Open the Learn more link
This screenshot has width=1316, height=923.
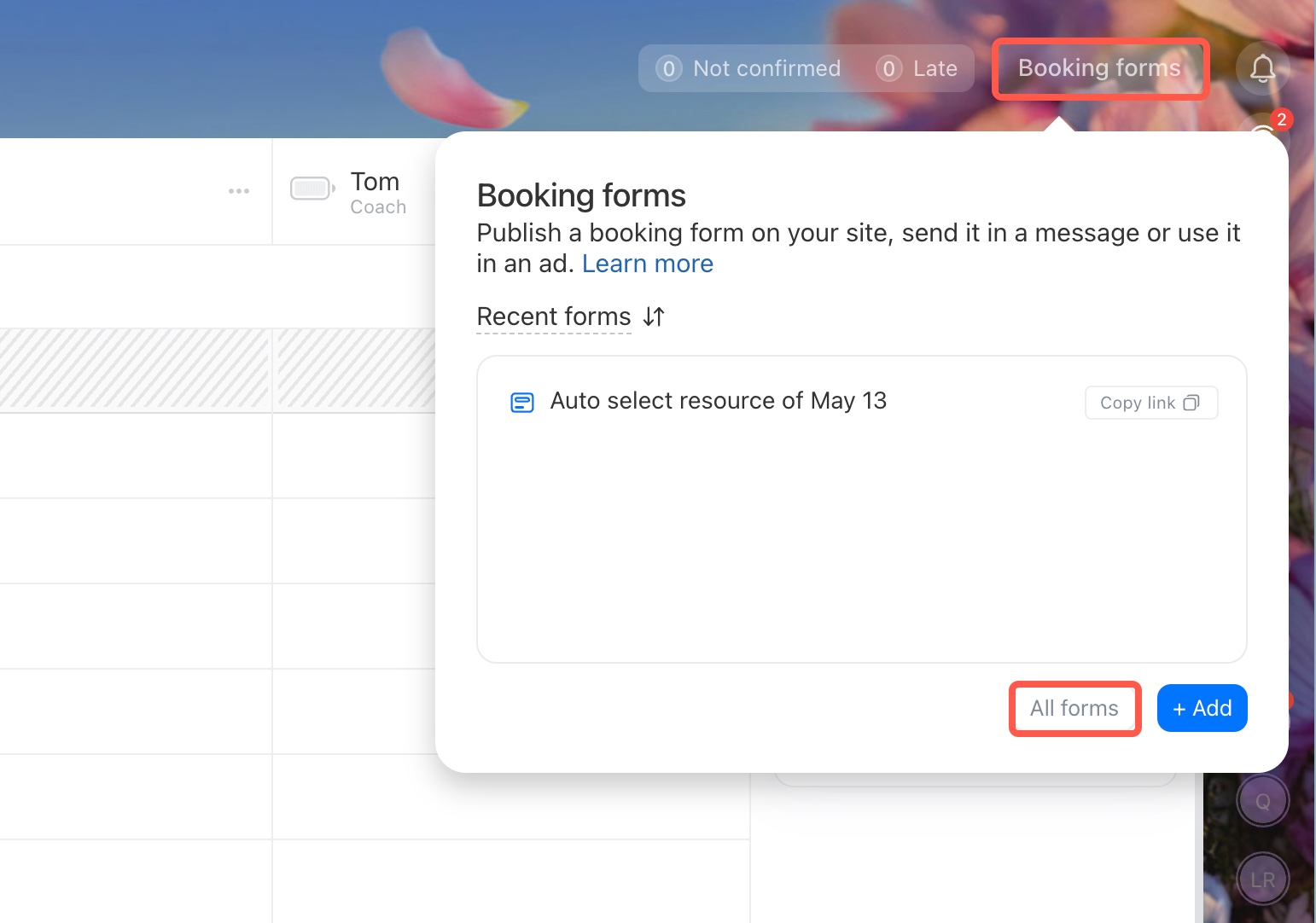(x=647, y=264)
